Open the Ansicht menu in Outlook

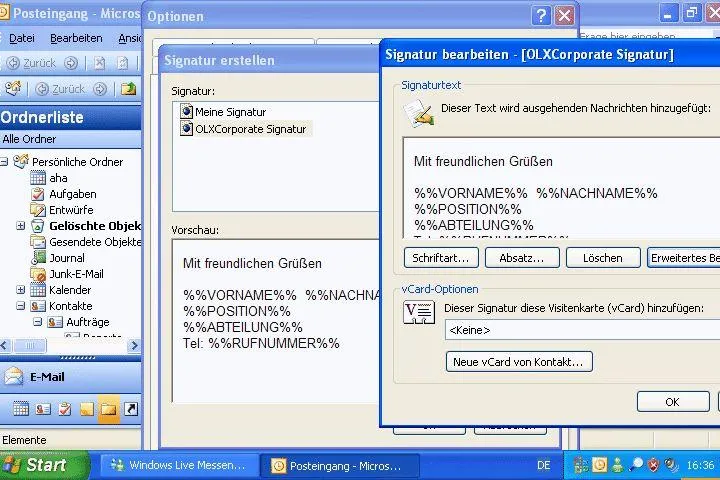click(x=130, y=38)
